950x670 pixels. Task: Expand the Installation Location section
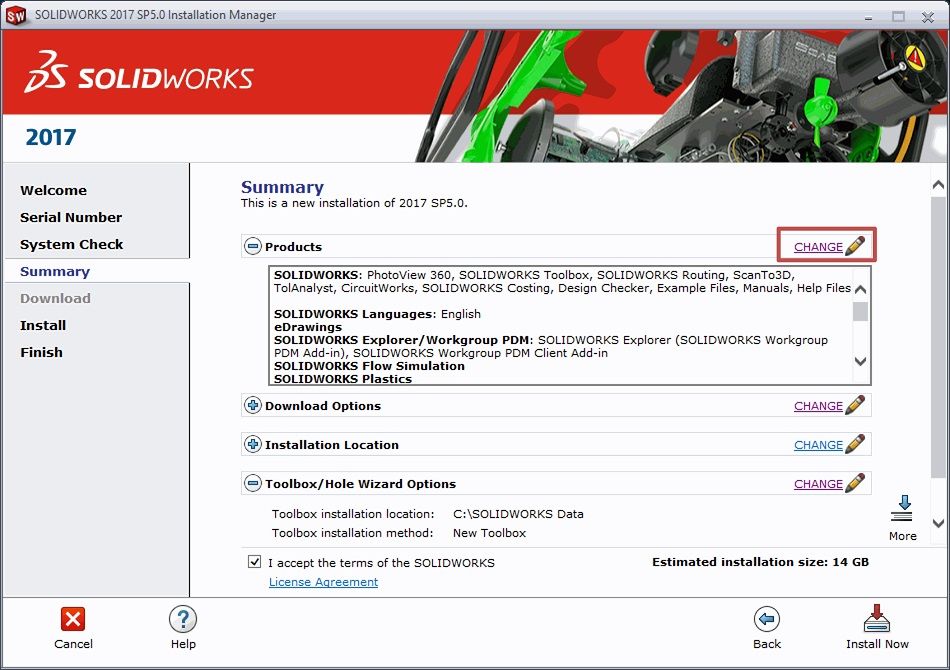pyautogui.click(x=253, y=445)
